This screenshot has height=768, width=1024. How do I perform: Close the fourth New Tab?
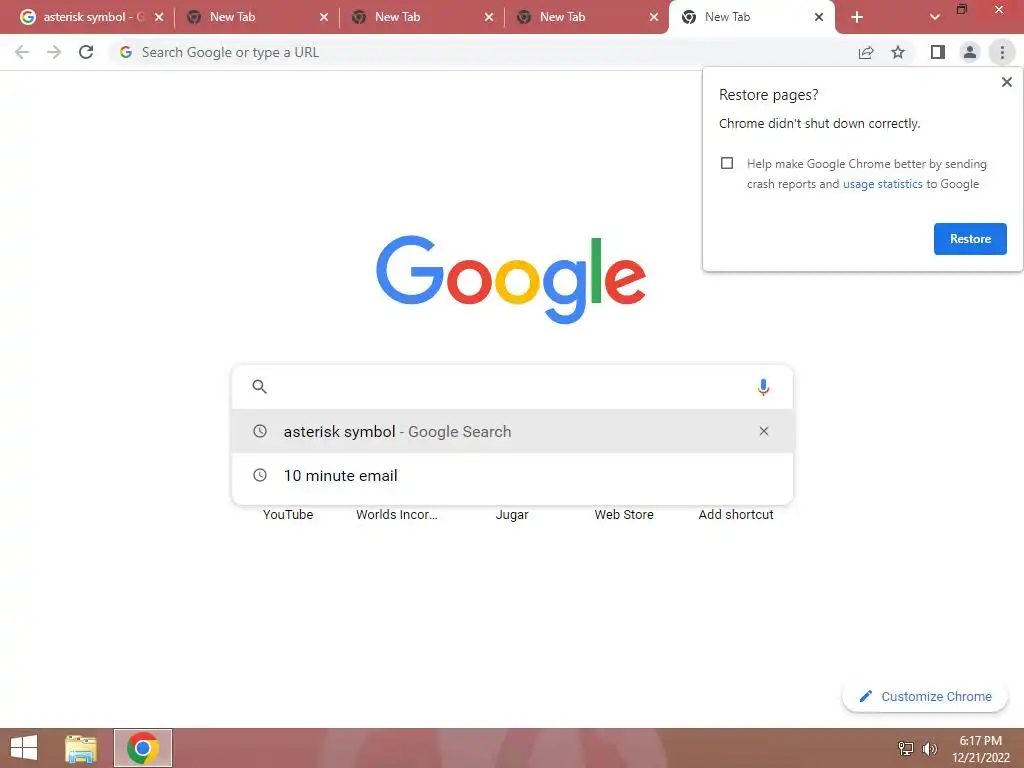click(654, 17)
